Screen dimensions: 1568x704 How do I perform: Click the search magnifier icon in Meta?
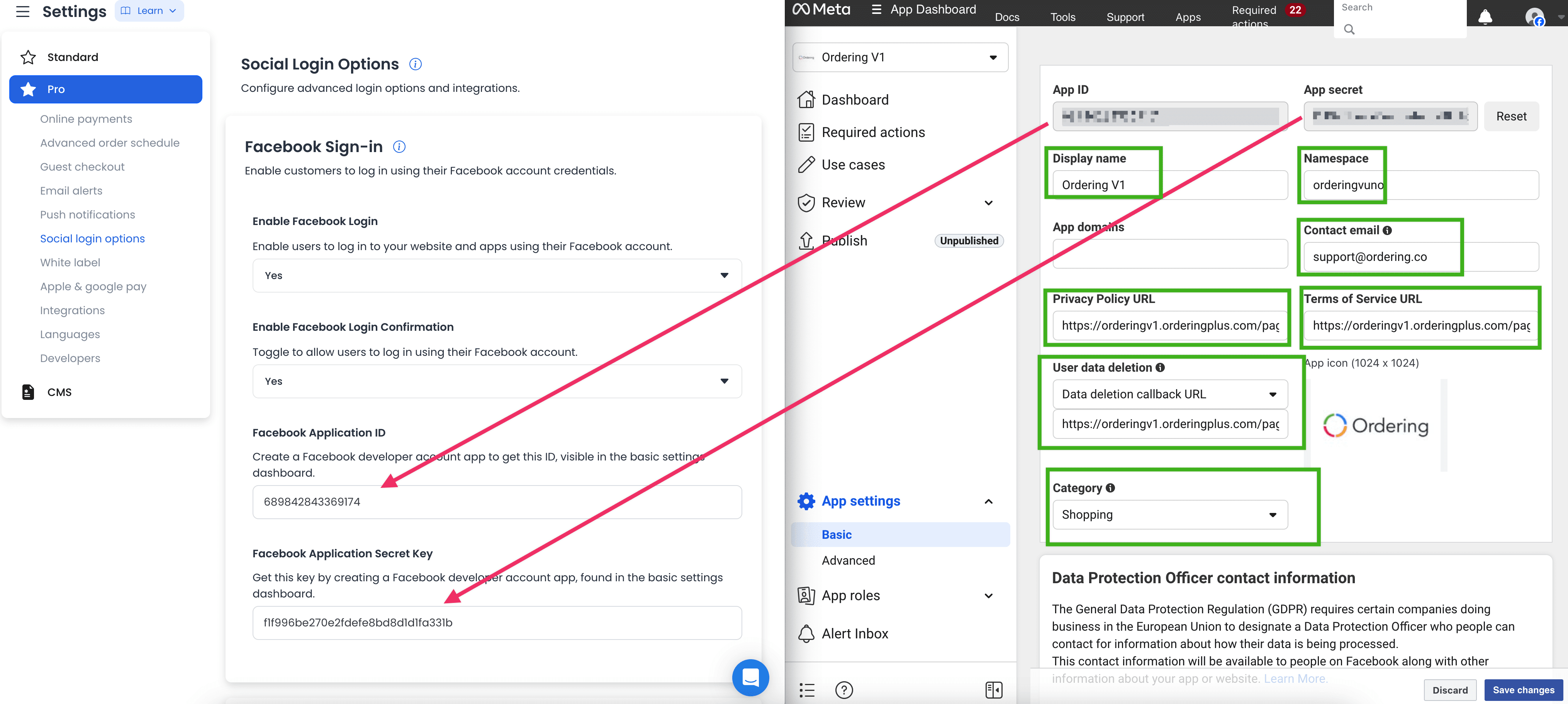[1349, 29]
